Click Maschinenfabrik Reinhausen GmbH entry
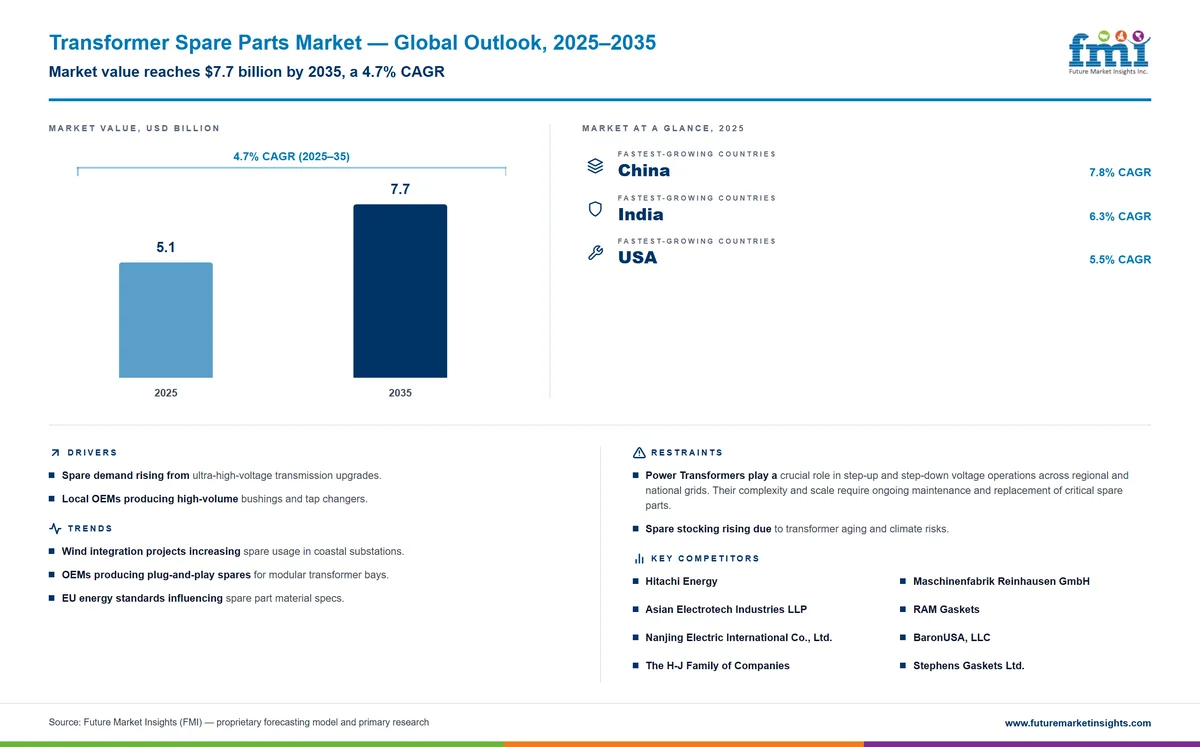Image resolution: width=1200 pixels, height=747 pixels. point(1001,581)
